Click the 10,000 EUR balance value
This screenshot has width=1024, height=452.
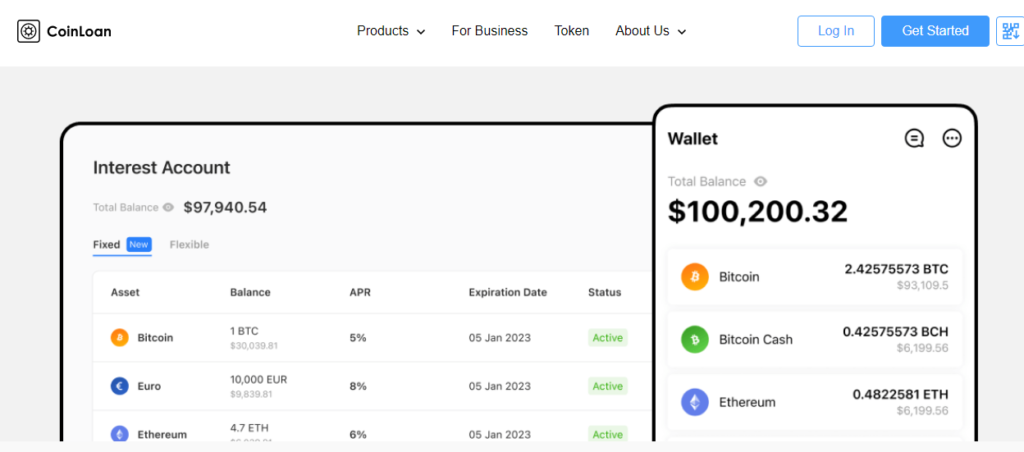(259, 379)
